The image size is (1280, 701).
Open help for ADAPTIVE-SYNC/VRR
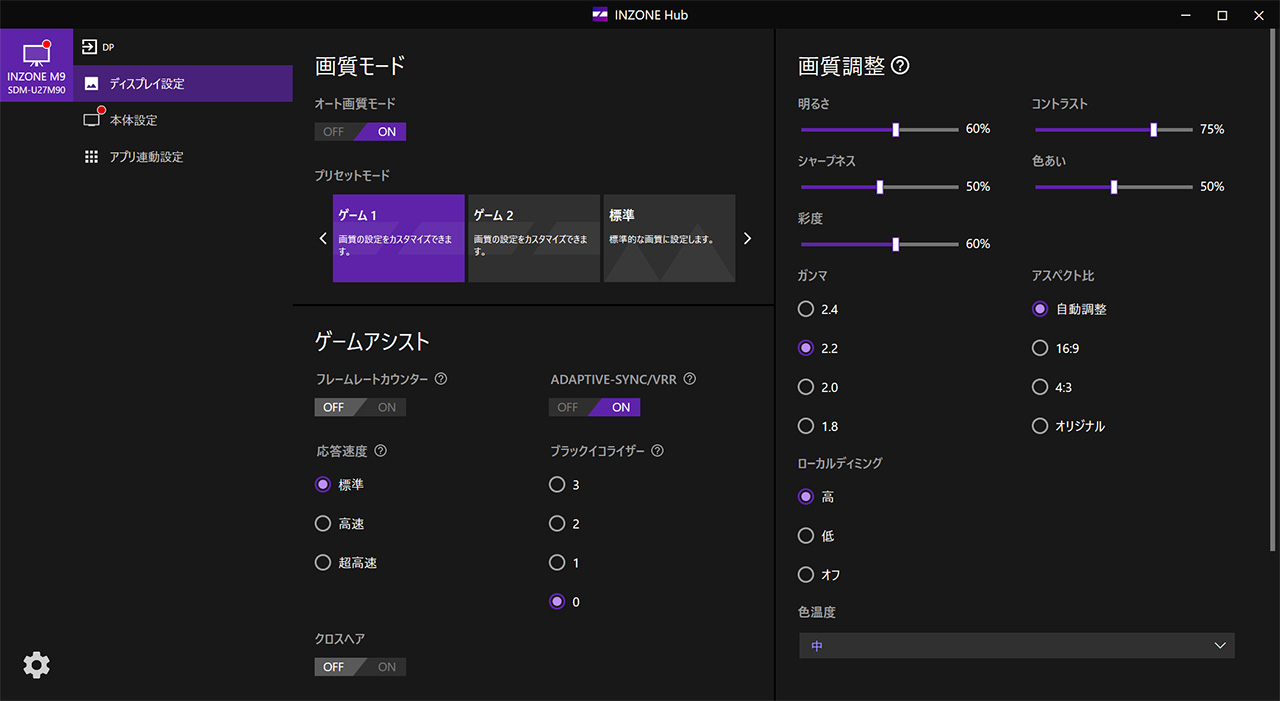(689, 380)
